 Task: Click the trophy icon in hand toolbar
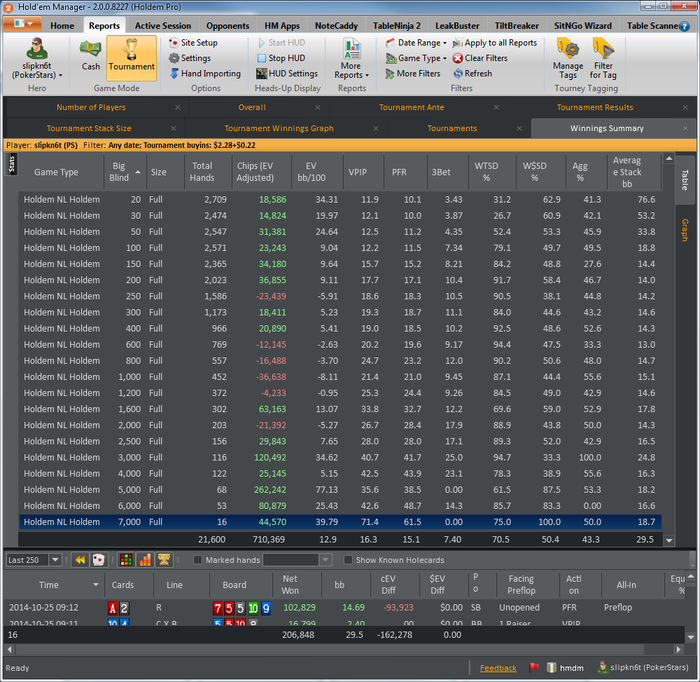[164, 560]
